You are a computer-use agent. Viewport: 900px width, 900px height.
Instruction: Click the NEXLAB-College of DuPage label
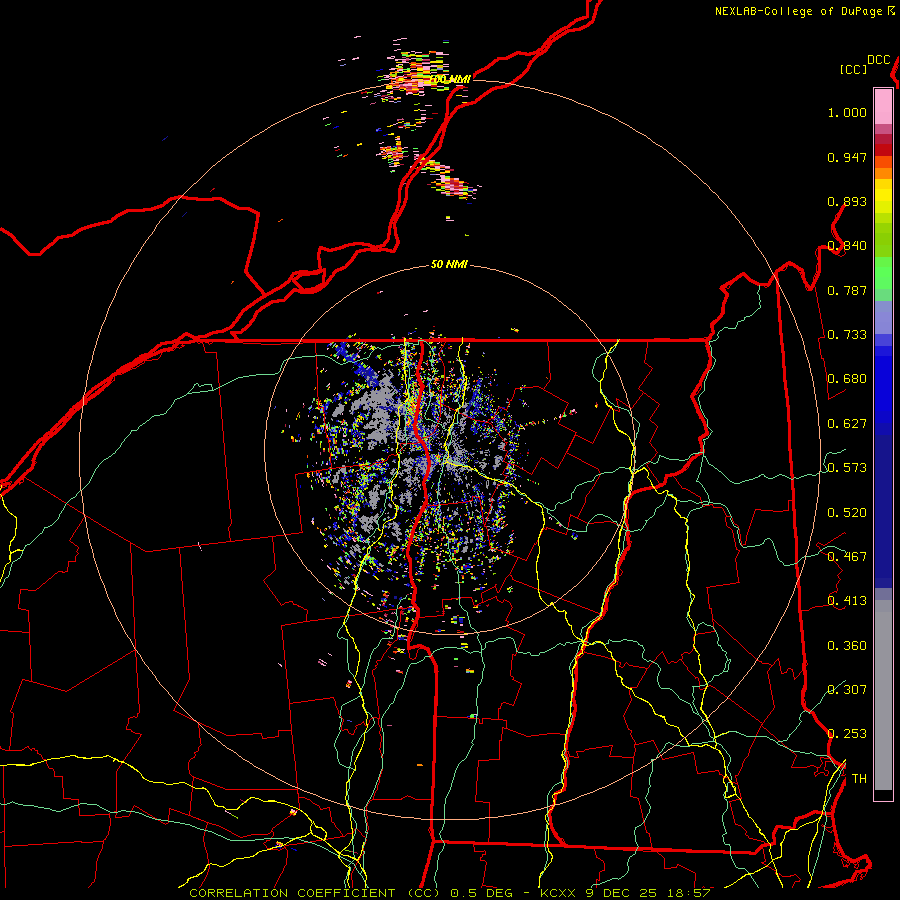pos(798,11)
